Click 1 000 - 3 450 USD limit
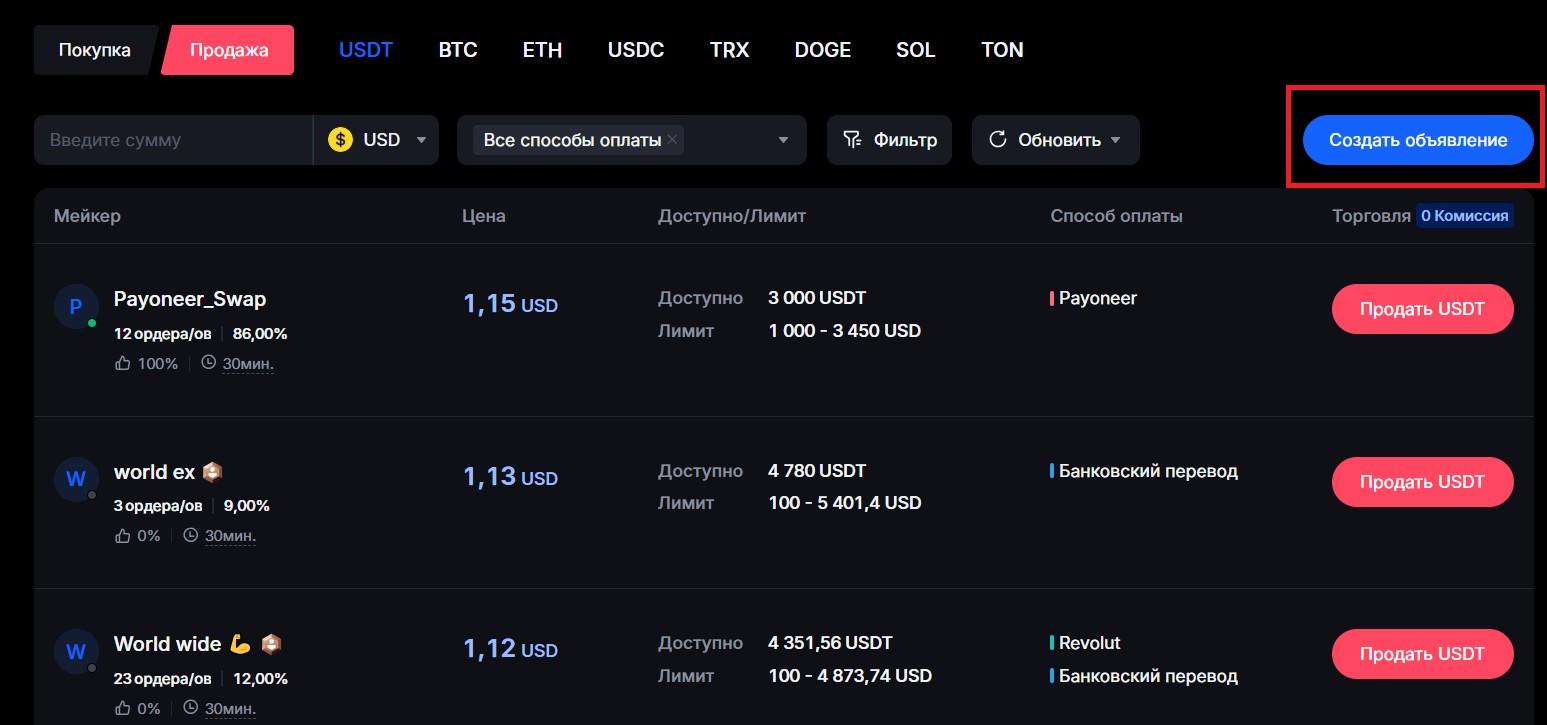 point(844,330)
